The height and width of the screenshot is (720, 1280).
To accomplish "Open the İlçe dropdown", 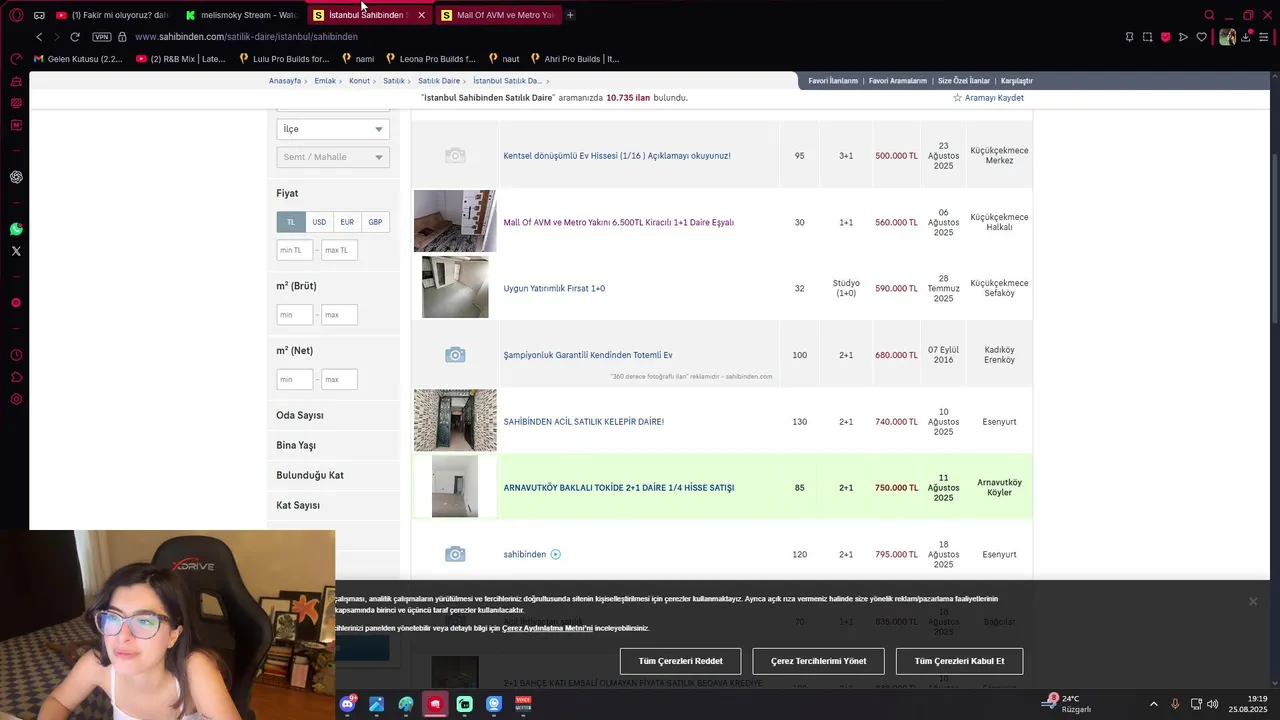I will pos(333,129).
